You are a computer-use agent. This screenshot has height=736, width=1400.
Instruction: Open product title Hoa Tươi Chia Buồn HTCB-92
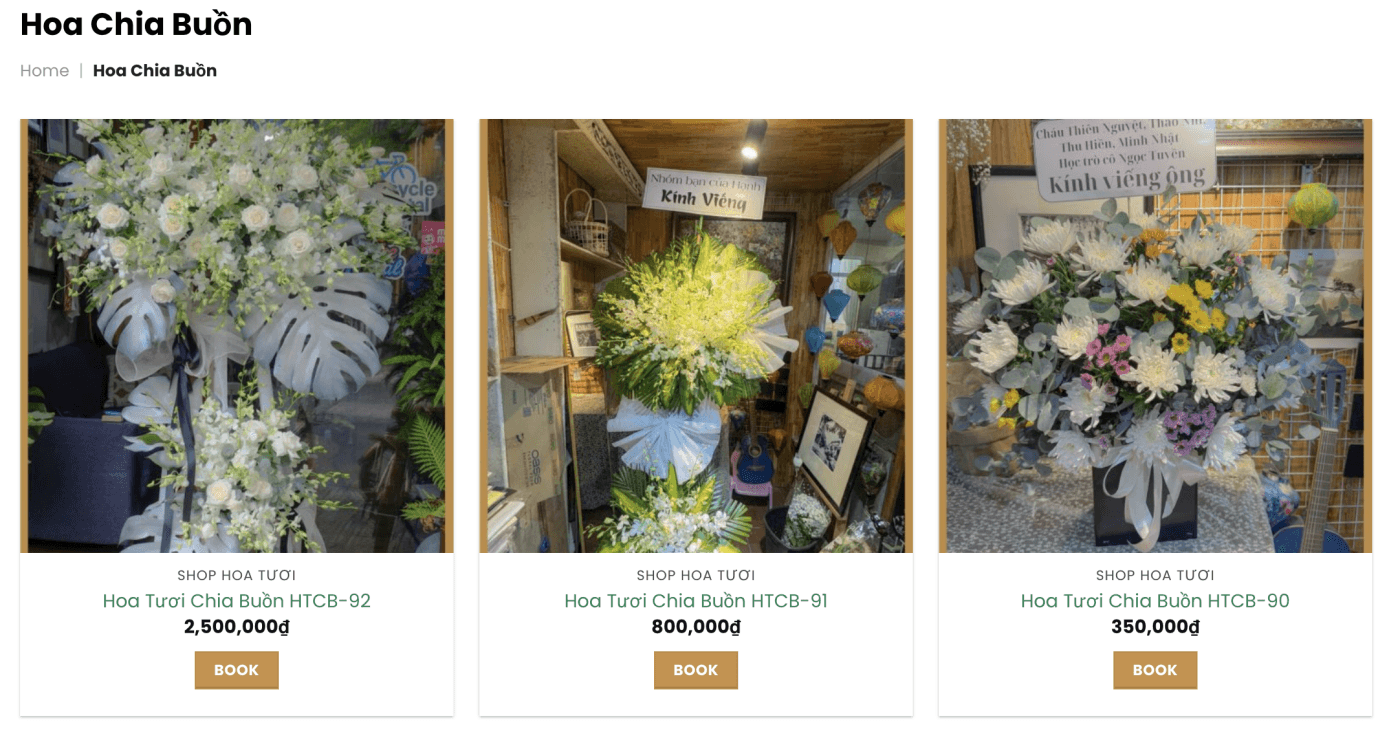(237, 601)
